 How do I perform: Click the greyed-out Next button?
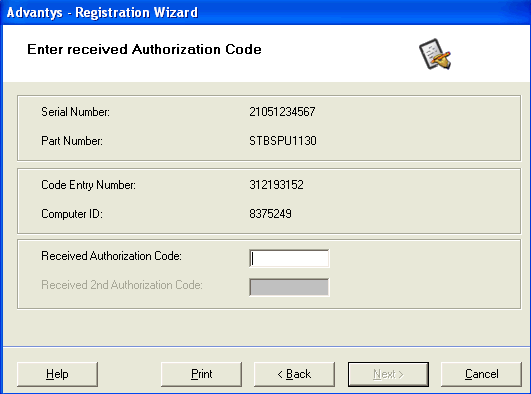388,374
